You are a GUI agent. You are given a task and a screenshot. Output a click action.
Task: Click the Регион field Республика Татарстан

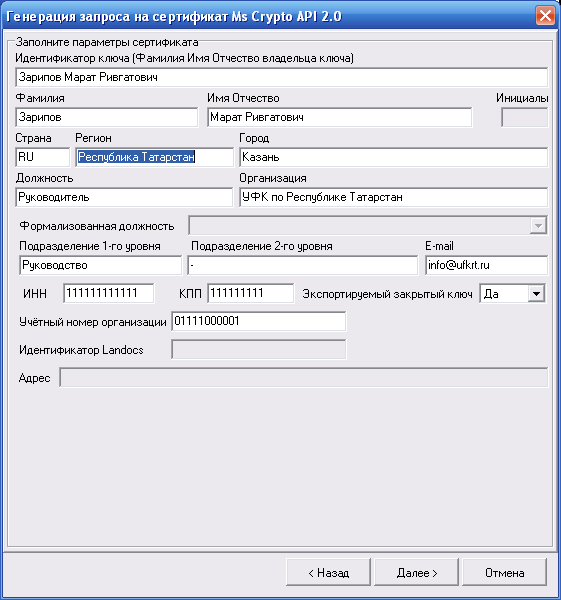click(154, 157)
